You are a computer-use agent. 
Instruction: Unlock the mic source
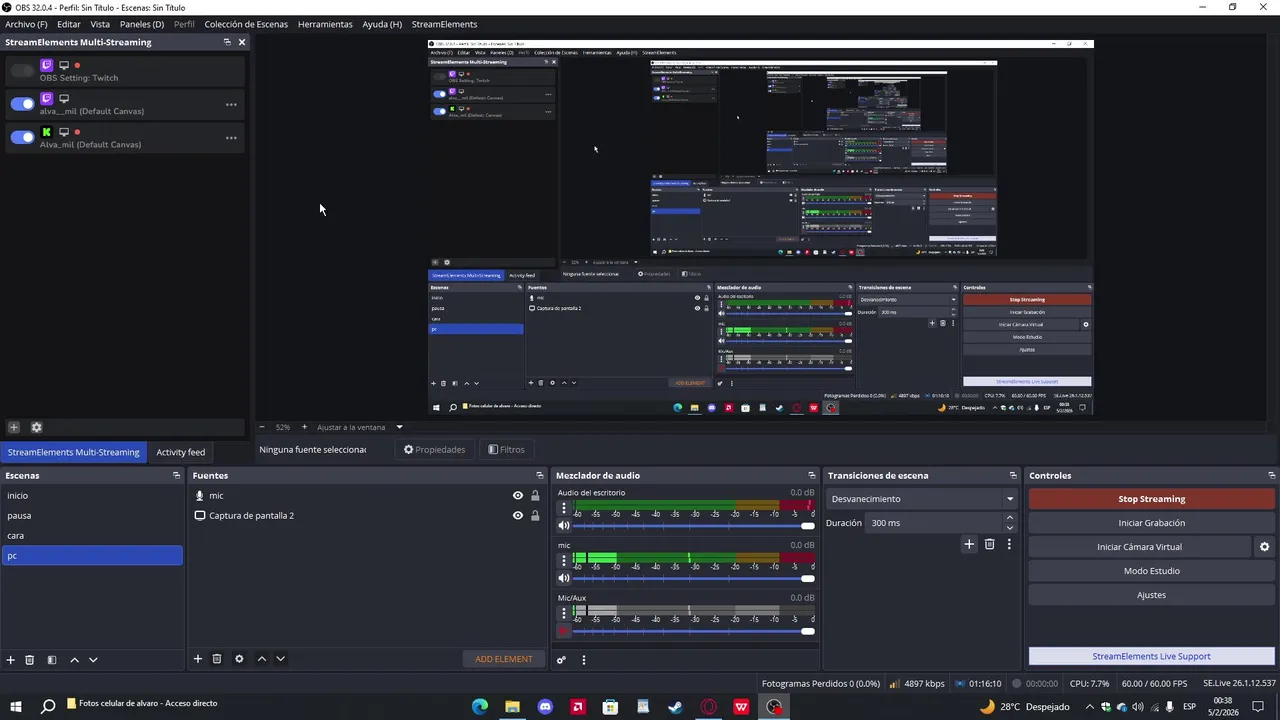[535, 496]
